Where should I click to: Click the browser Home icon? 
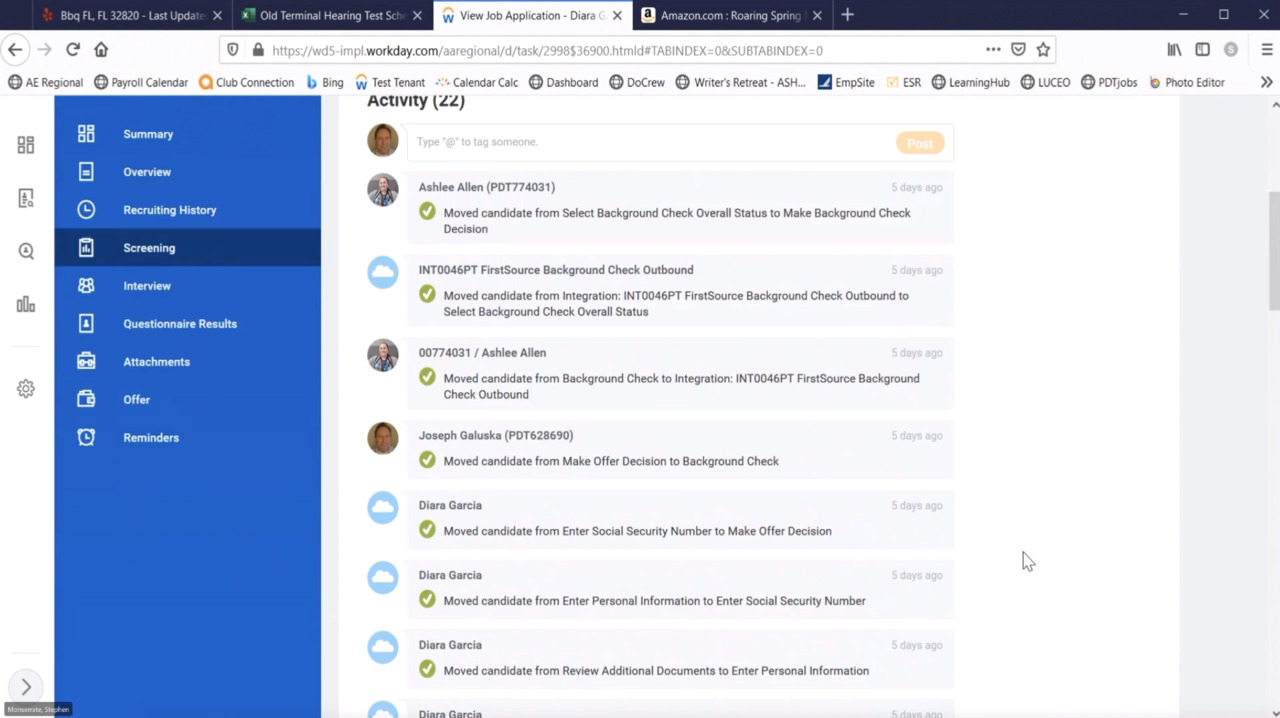coord(101,49)
